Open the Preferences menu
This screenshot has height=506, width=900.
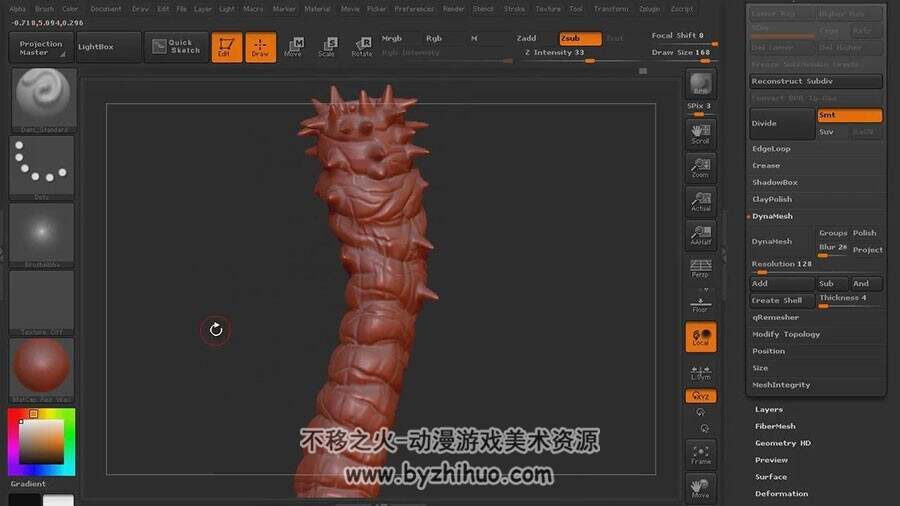click(414, 9)
